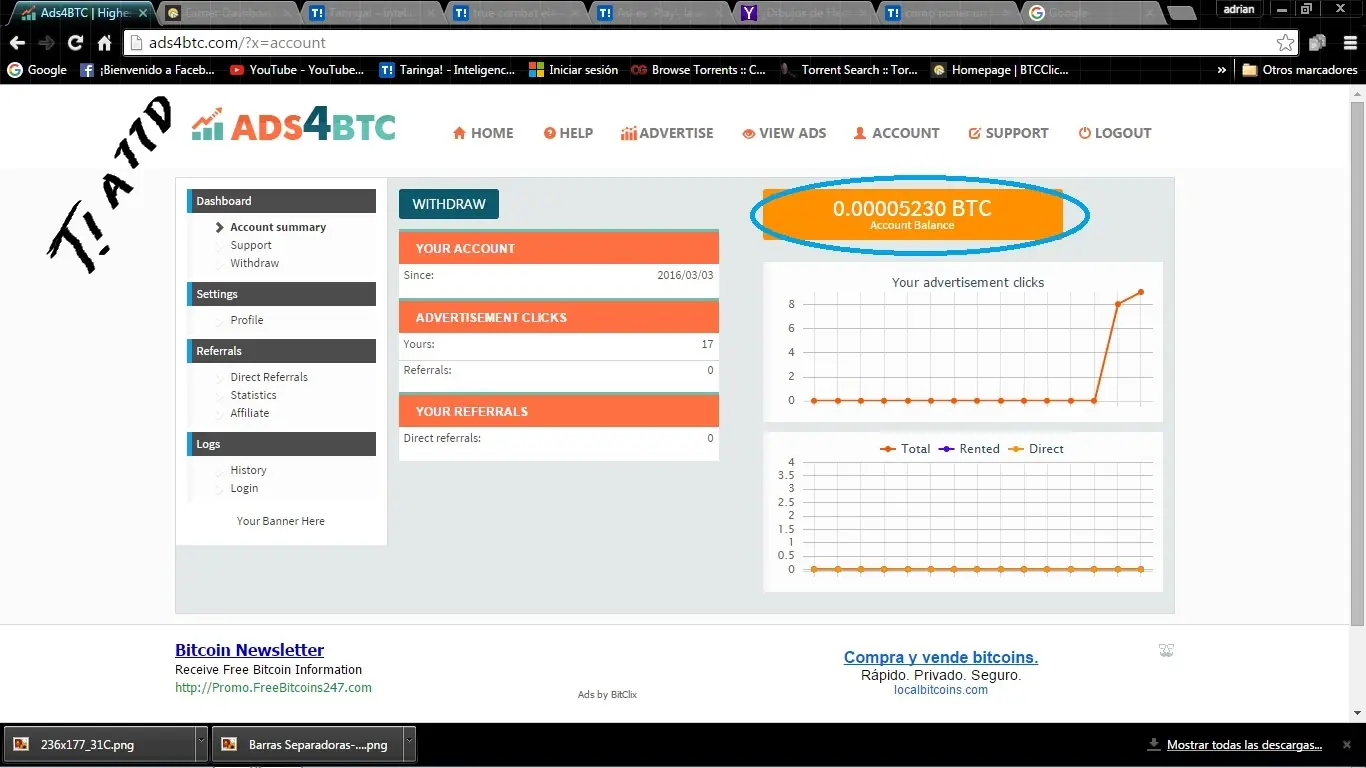Select Account summary in Dashboard sidebar
Screen dimensions: 1366x768
pos(278,227)
